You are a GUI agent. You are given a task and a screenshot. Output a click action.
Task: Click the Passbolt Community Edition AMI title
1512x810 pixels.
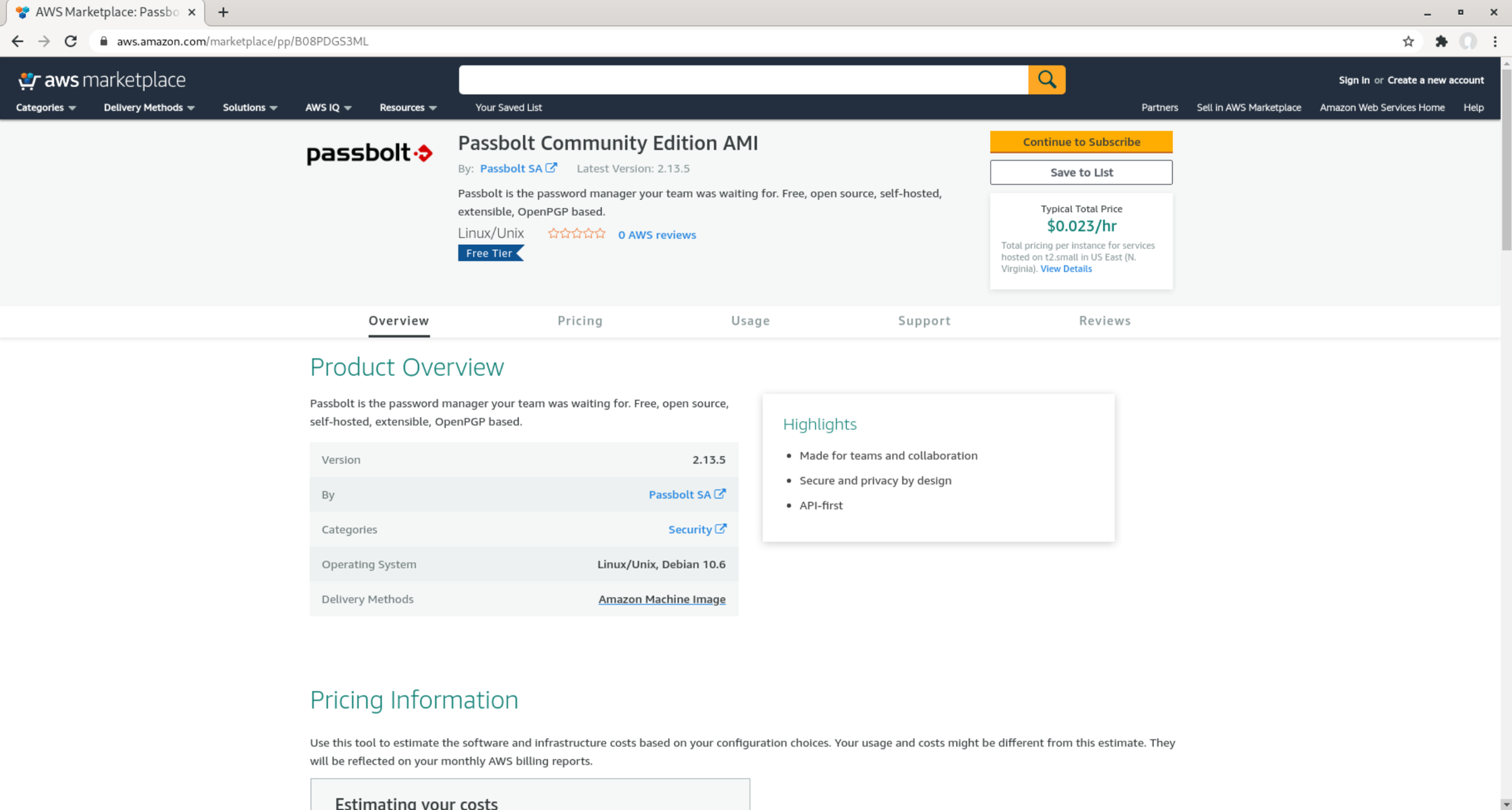click(608, 143)
